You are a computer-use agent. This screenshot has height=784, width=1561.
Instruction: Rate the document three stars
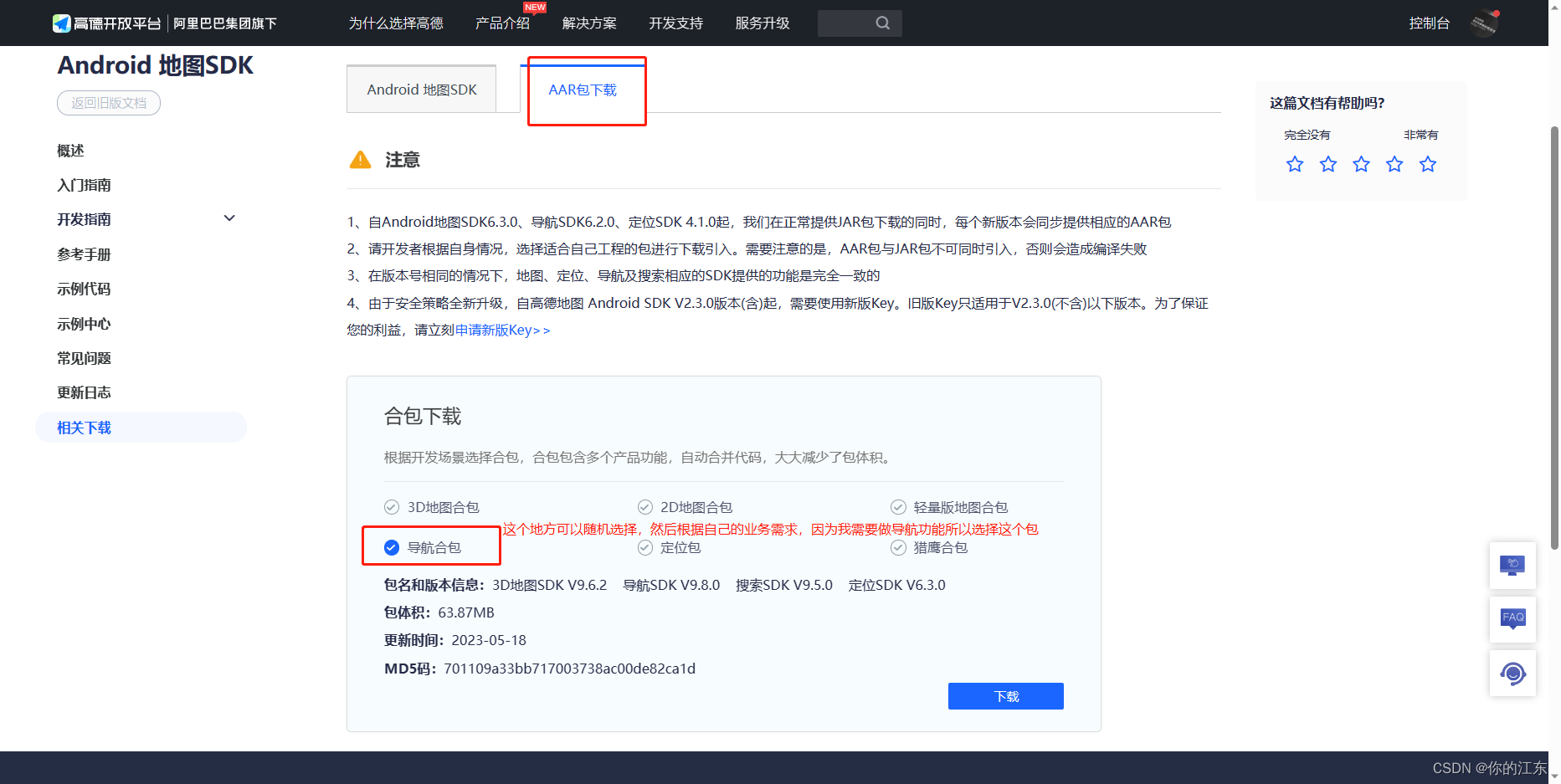(1362, 164)
